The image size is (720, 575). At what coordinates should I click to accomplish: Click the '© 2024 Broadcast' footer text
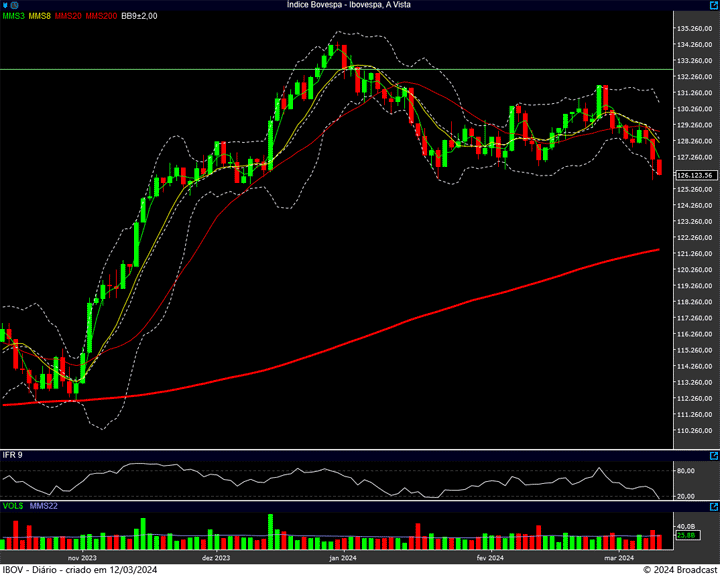tap(679, 569)
